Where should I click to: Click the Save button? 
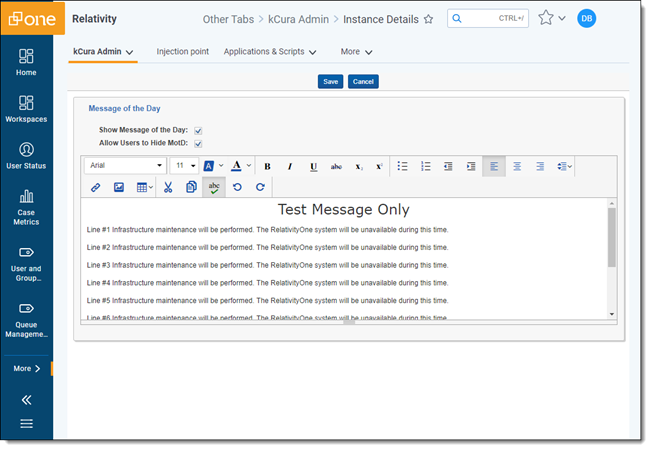click(330, 81)
